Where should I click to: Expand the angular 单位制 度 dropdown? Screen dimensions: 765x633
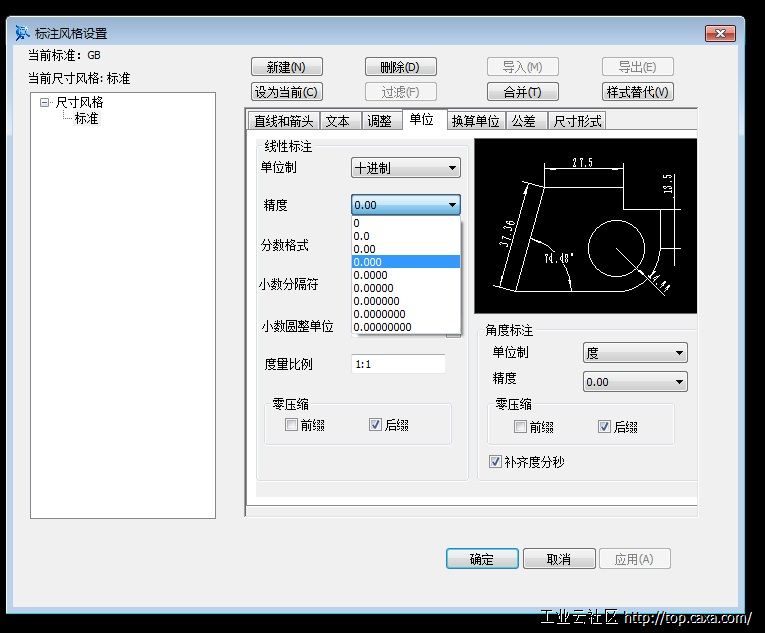(x=635, y=353)
